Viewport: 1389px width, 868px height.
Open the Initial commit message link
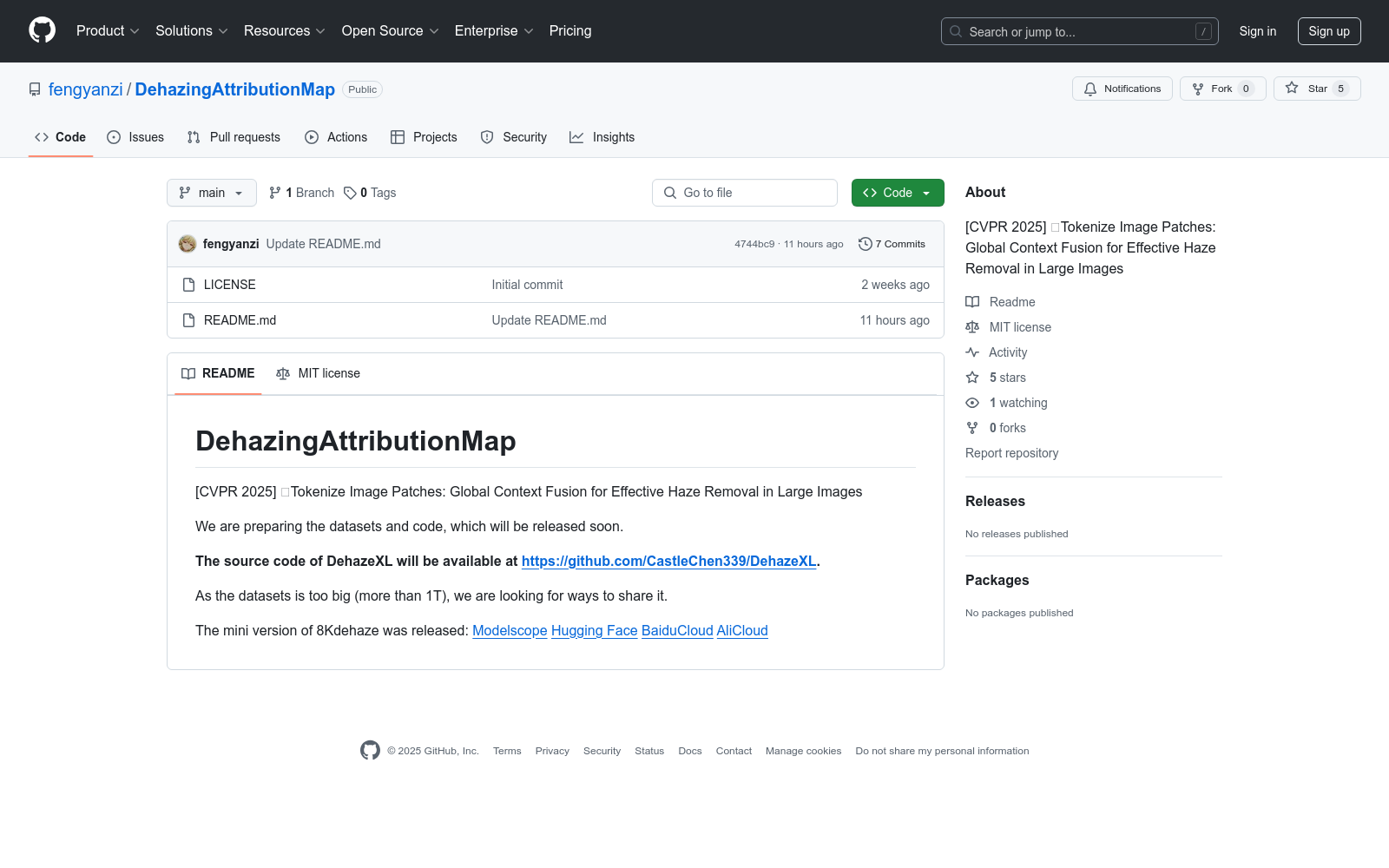[x=527, y=285]
